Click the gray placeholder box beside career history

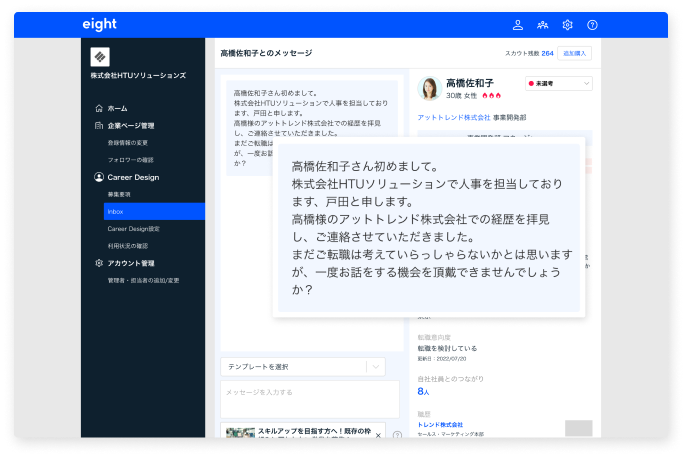click(578, 428)
